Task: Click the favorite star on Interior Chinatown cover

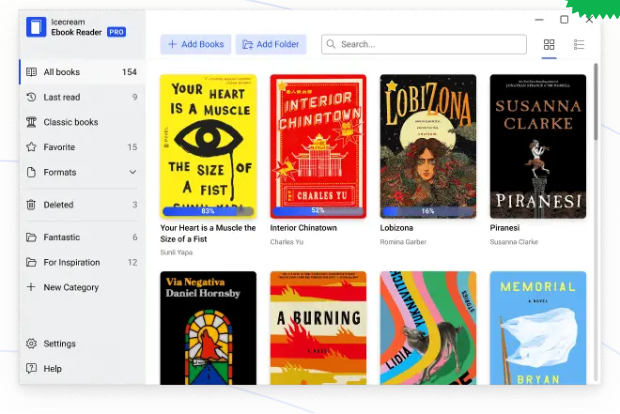Action: [x=282, y=86]
